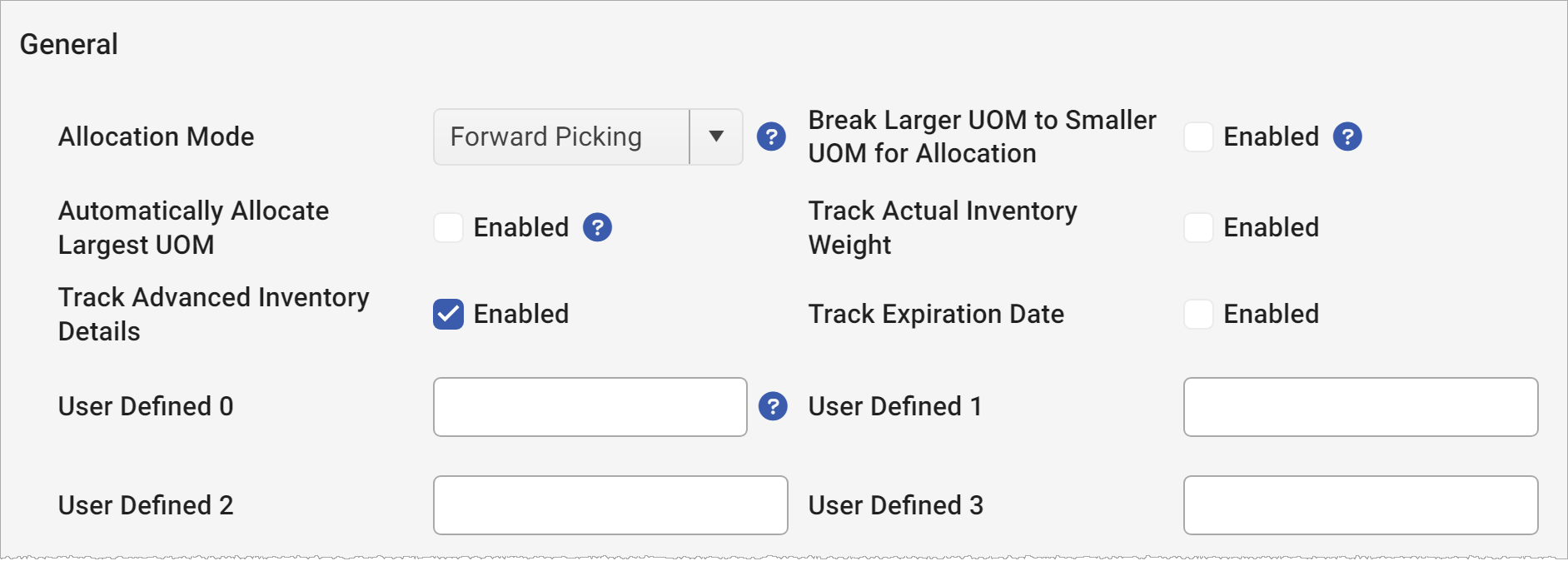Click the Enabled label for Track Actual Inventory Weight
Image resolution: width=1568 pixels, height=561 pixels.
pyautogui.click(x=1270, y=227)
